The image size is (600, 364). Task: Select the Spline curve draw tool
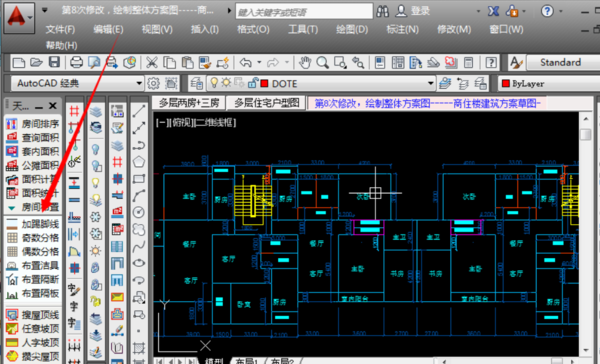[139, 246]
